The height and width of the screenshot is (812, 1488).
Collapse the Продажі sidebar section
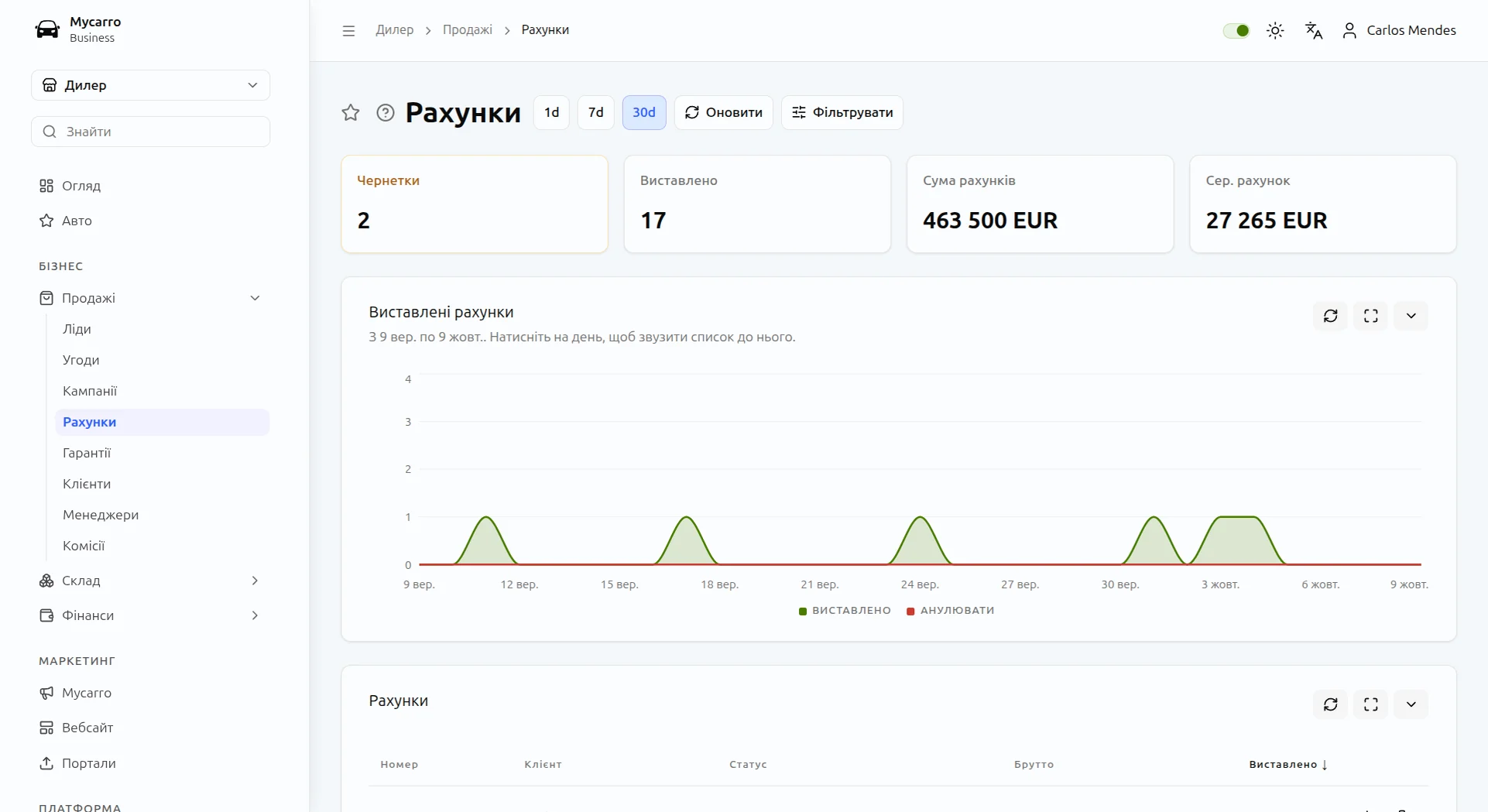click(150, 298)
